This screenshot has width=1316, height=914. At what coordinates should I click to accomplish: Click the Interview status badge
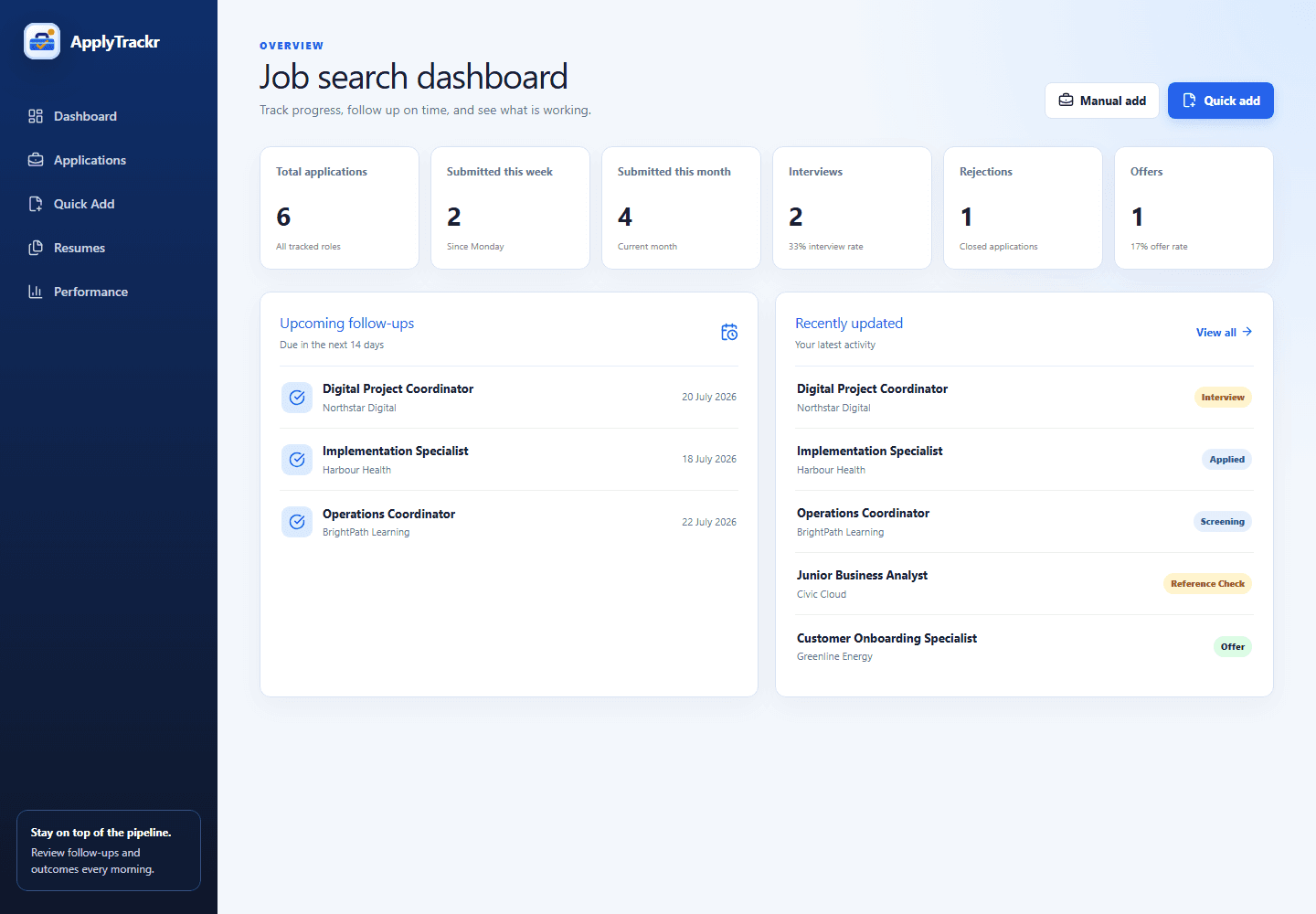point(1223,398)
